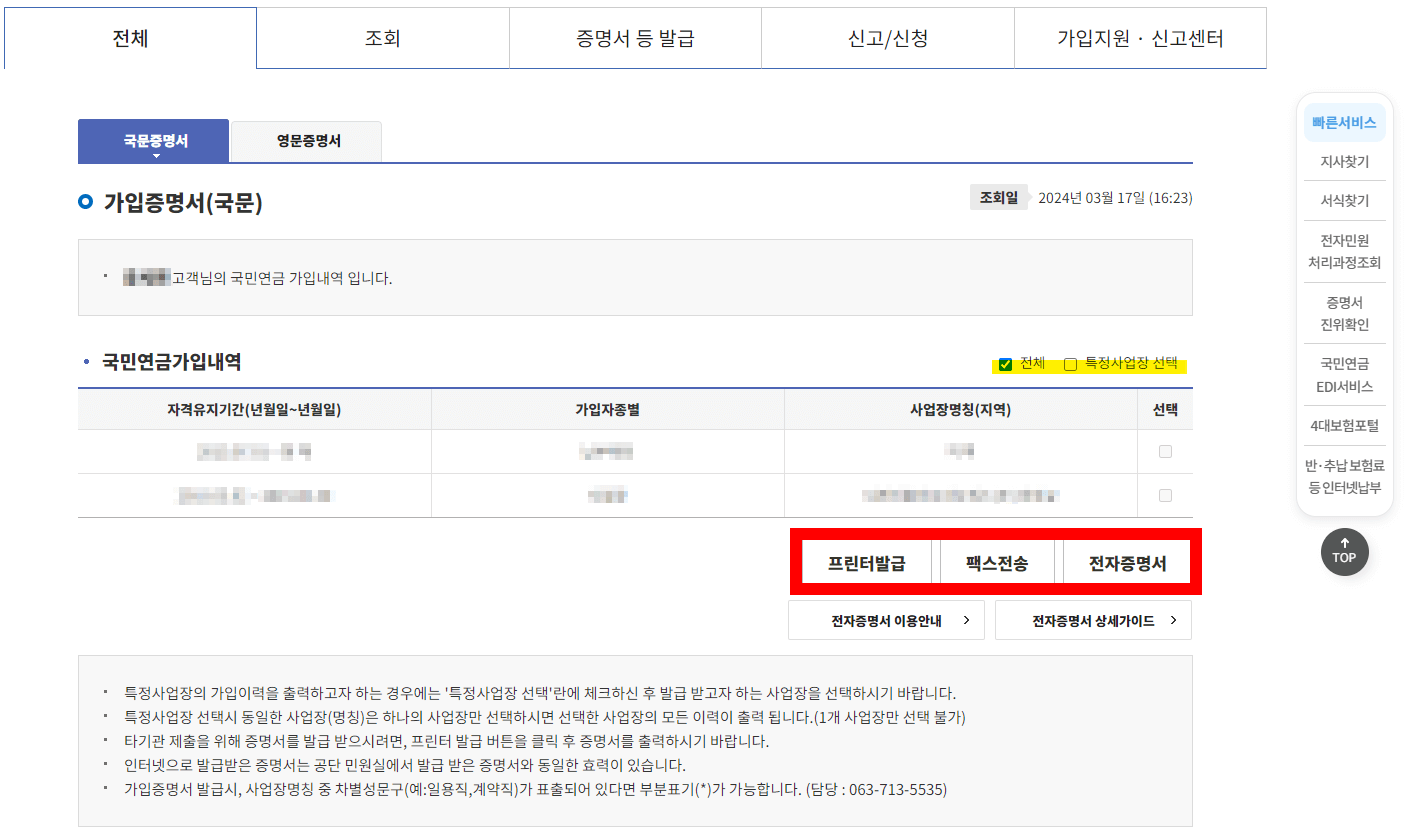Click the 선택 column header

(x=1165, y=409)
